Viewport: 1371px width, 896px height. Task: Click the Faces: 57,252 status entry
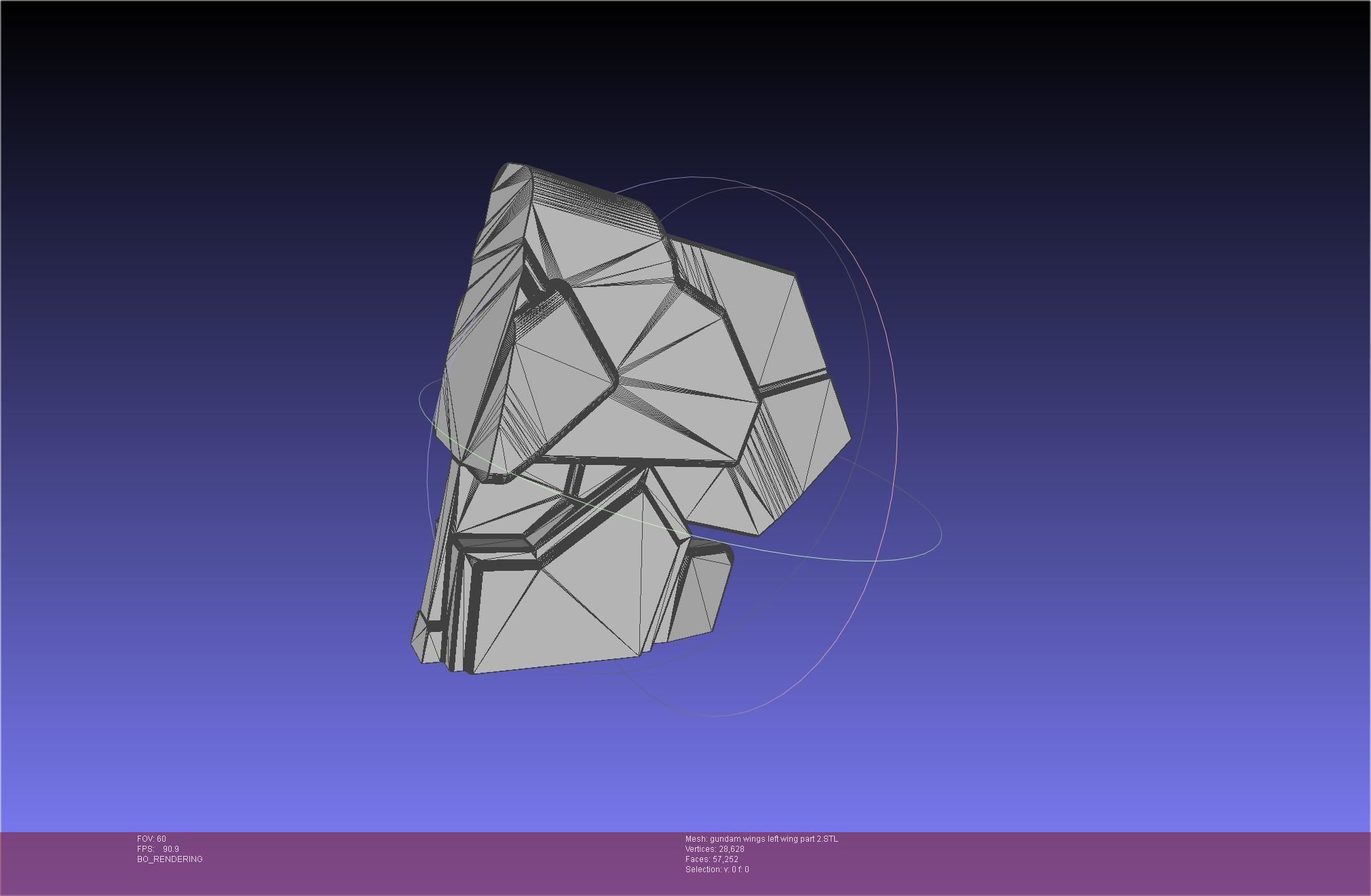click(712, 859)
